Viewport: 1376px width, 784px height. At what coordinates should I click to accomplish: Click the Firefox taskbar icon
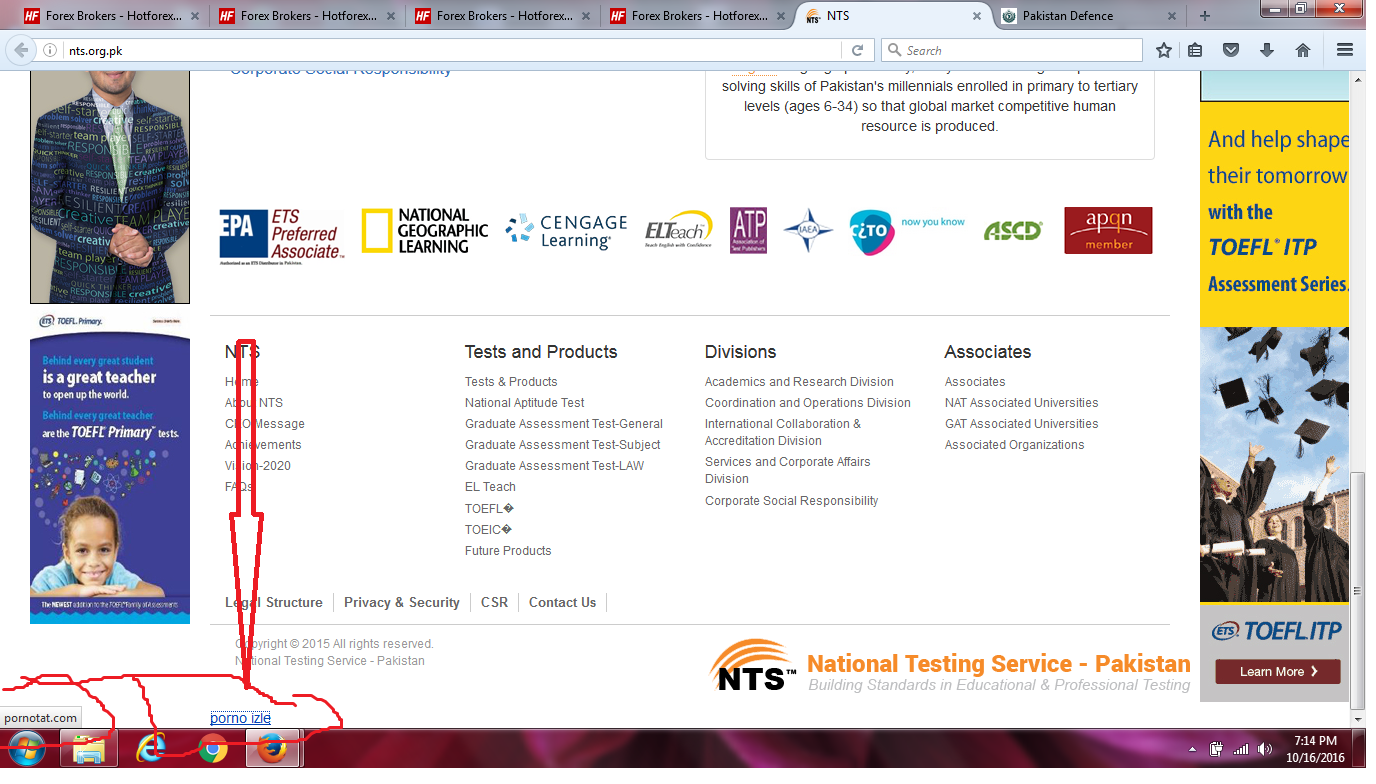click(273, 749)
